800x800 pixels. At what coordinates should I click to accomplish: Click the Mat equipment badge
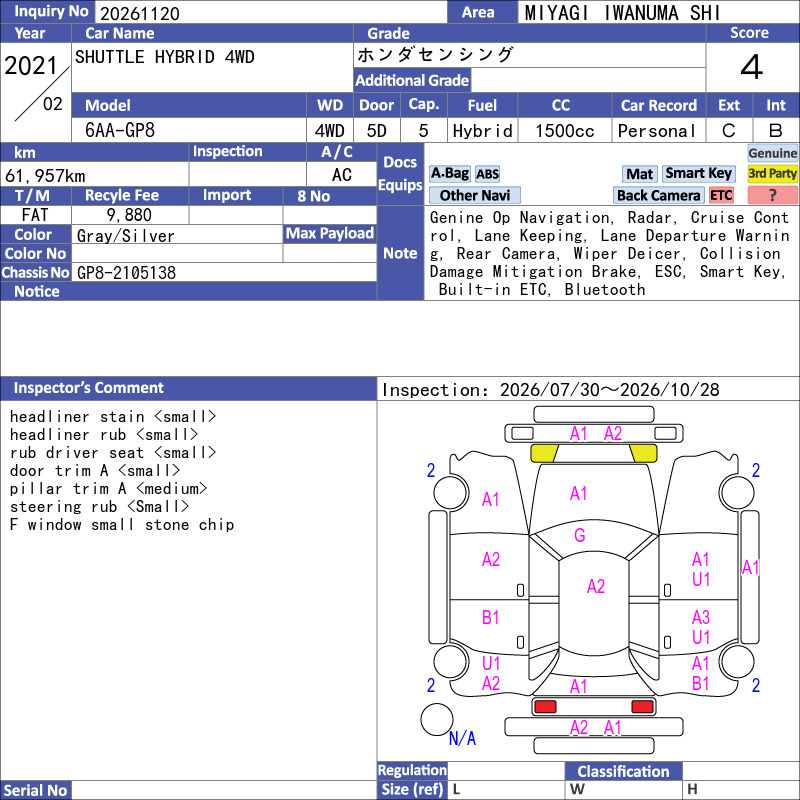click(x=639, y=174)
